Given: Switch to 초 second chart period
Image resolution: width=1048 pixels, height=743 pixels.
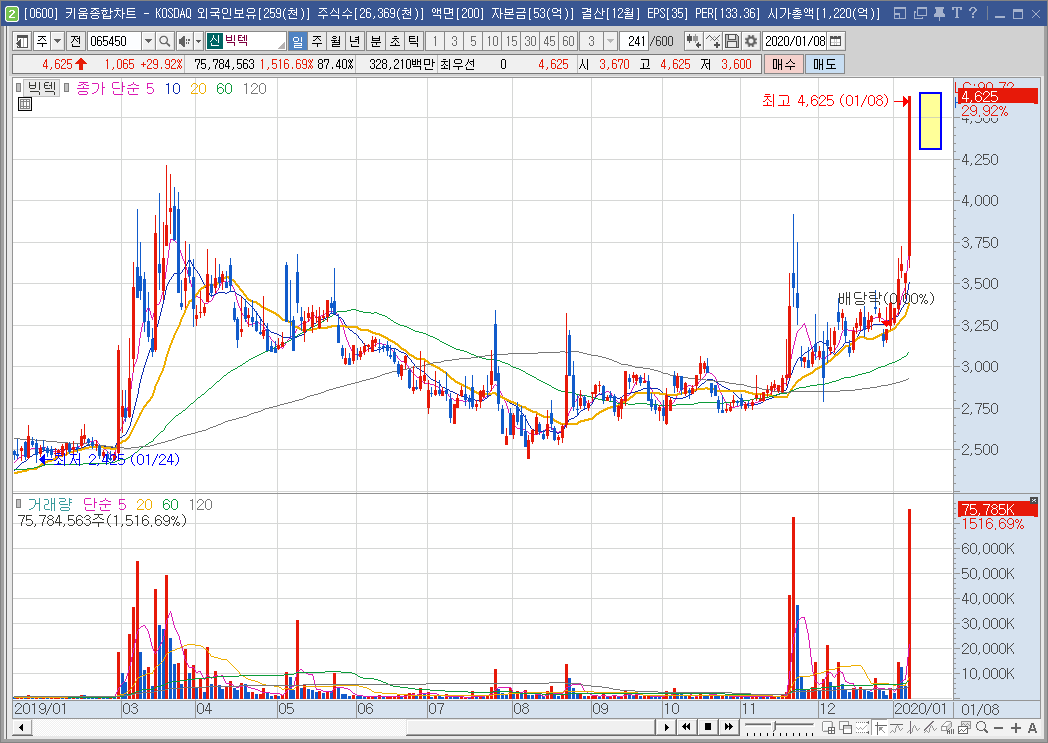Looking at the screenshot, I should pyautogui.click(x=395, y=41).
